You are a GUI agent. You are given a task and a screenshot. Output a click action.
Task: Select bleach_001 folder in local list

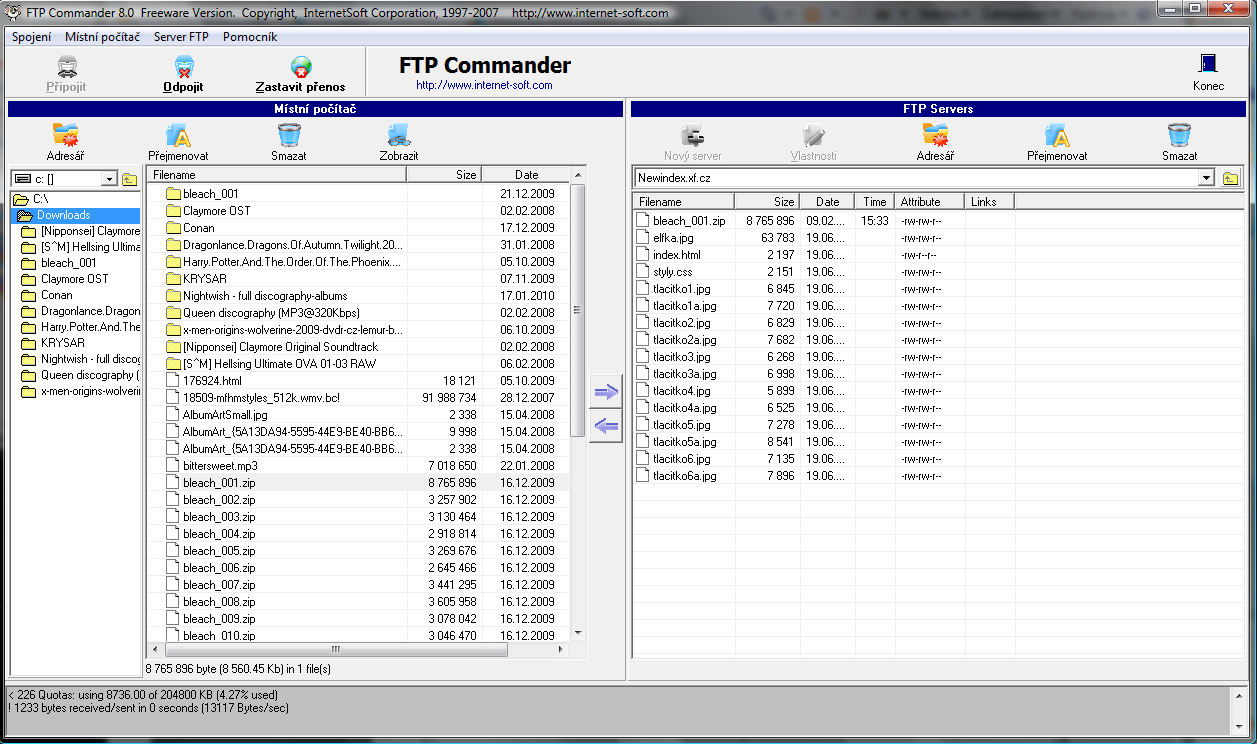[x=211, y=194]
